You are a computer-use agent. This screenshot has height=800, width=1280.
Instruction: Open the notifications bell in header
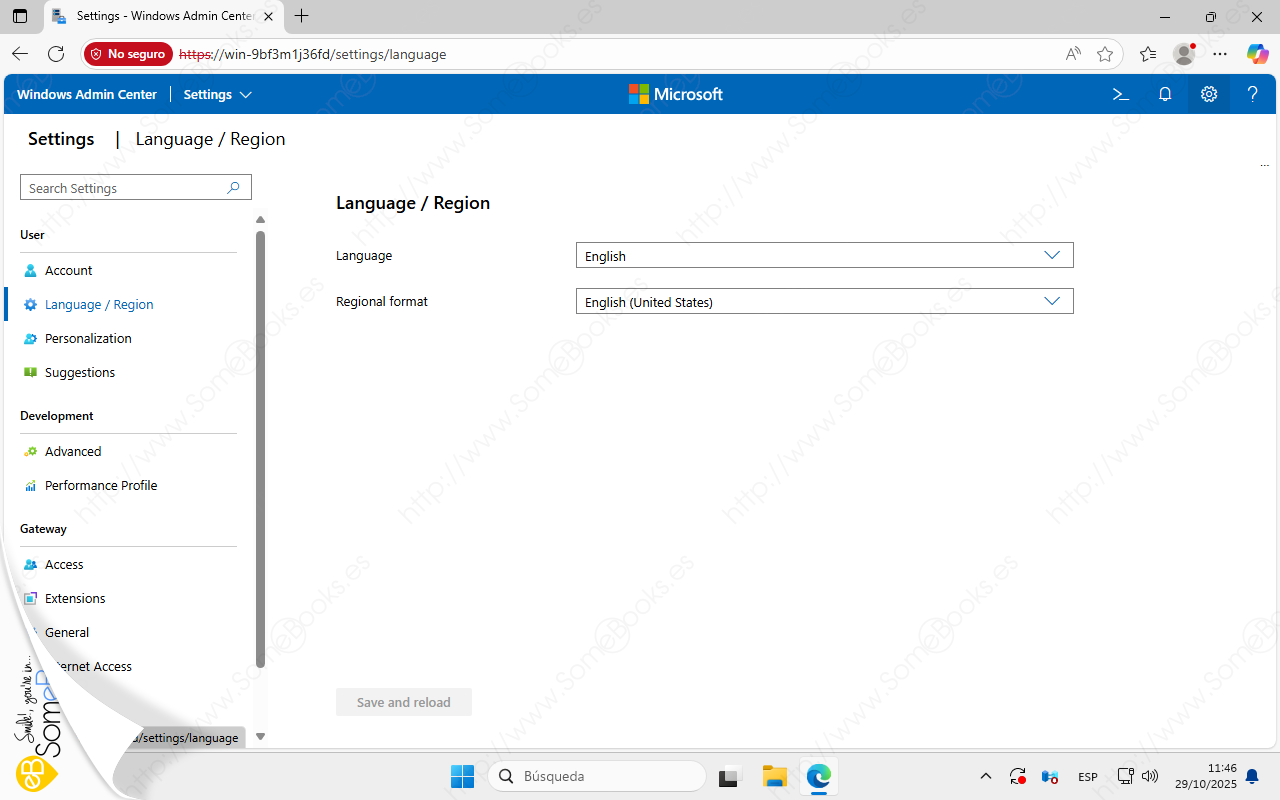1165,94
